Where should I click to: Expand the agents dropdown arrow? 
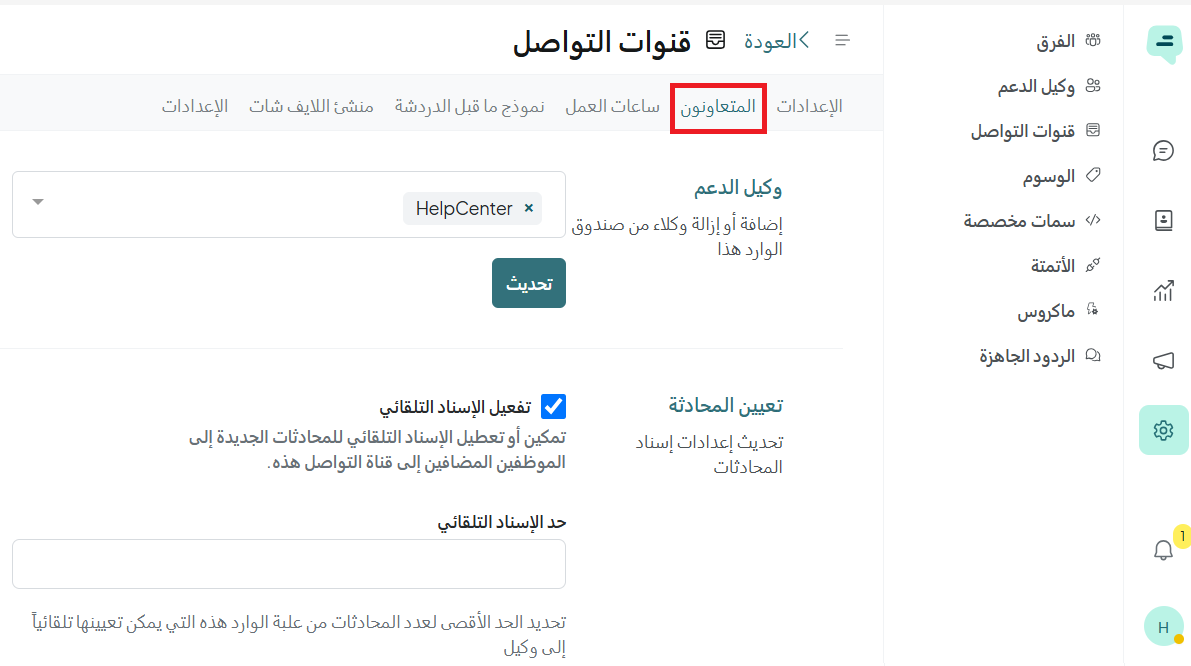click(38, 202)
